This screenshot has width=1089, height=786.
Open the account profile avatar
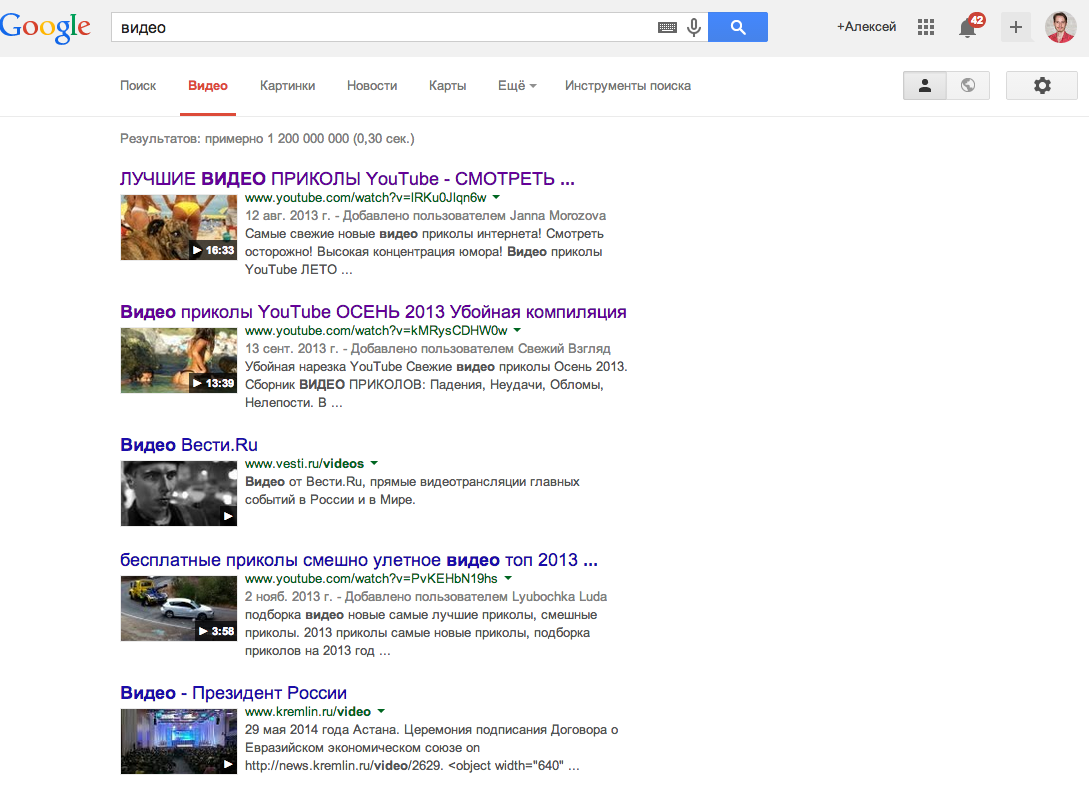point(1061,27)
